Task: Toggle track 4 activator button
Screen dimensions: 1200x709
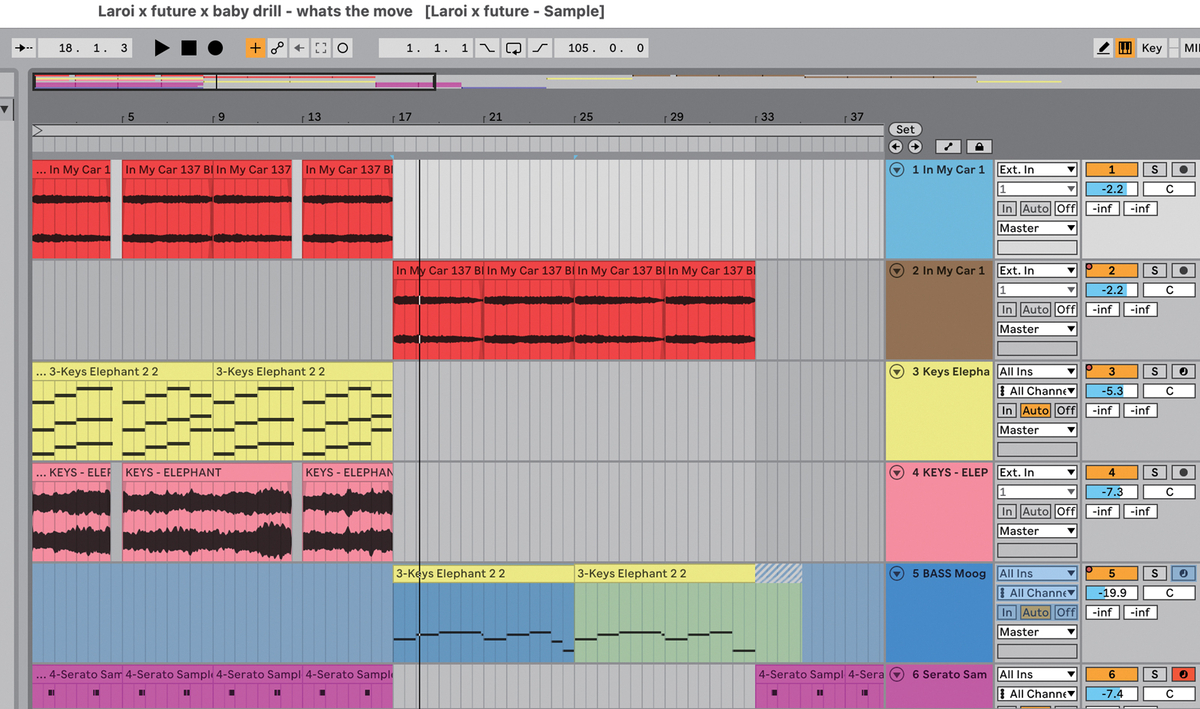Action: pyautogui.click(x=1111, y=473)
